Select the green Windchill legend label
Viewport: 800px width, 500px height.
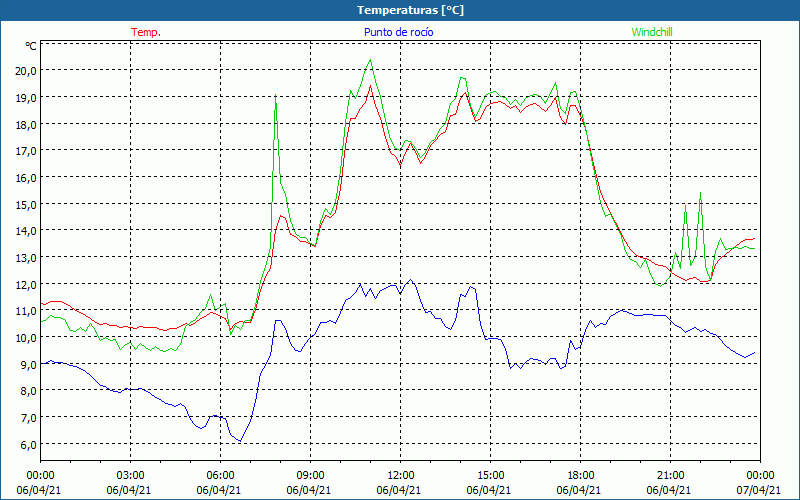tap(652, 32)
